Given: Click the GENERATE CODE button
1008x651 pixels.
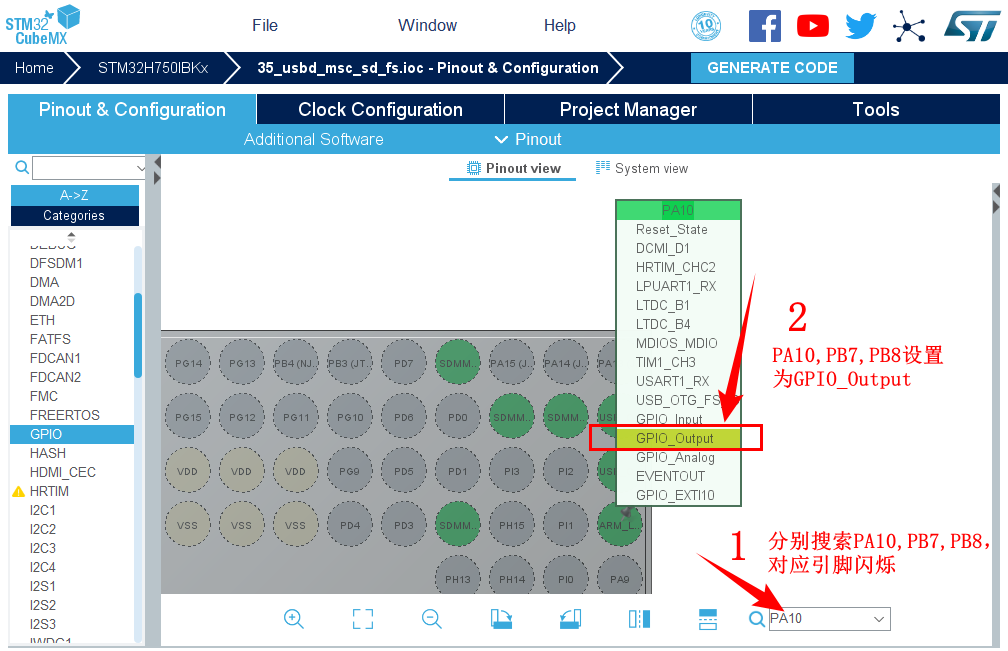Looking at the screenshot, I should [x=772, y=68].
